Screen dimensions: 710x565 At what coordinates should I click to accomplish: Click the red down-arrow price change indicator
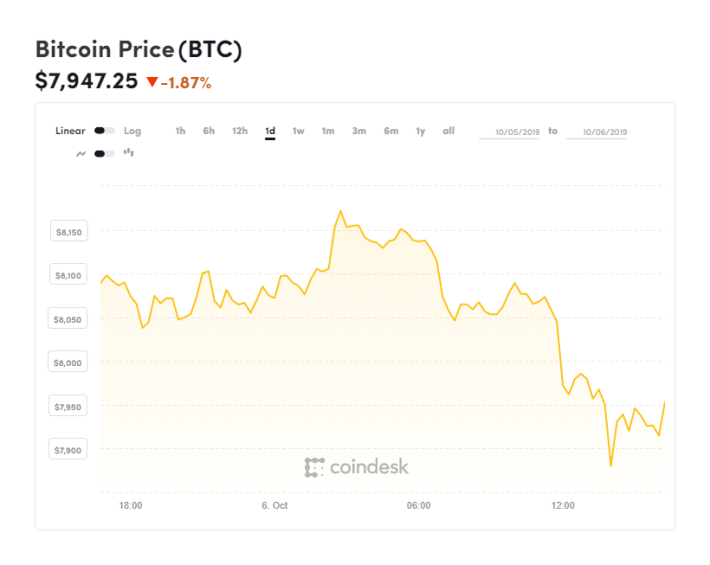pyautogui.click(x=152, y=82)
